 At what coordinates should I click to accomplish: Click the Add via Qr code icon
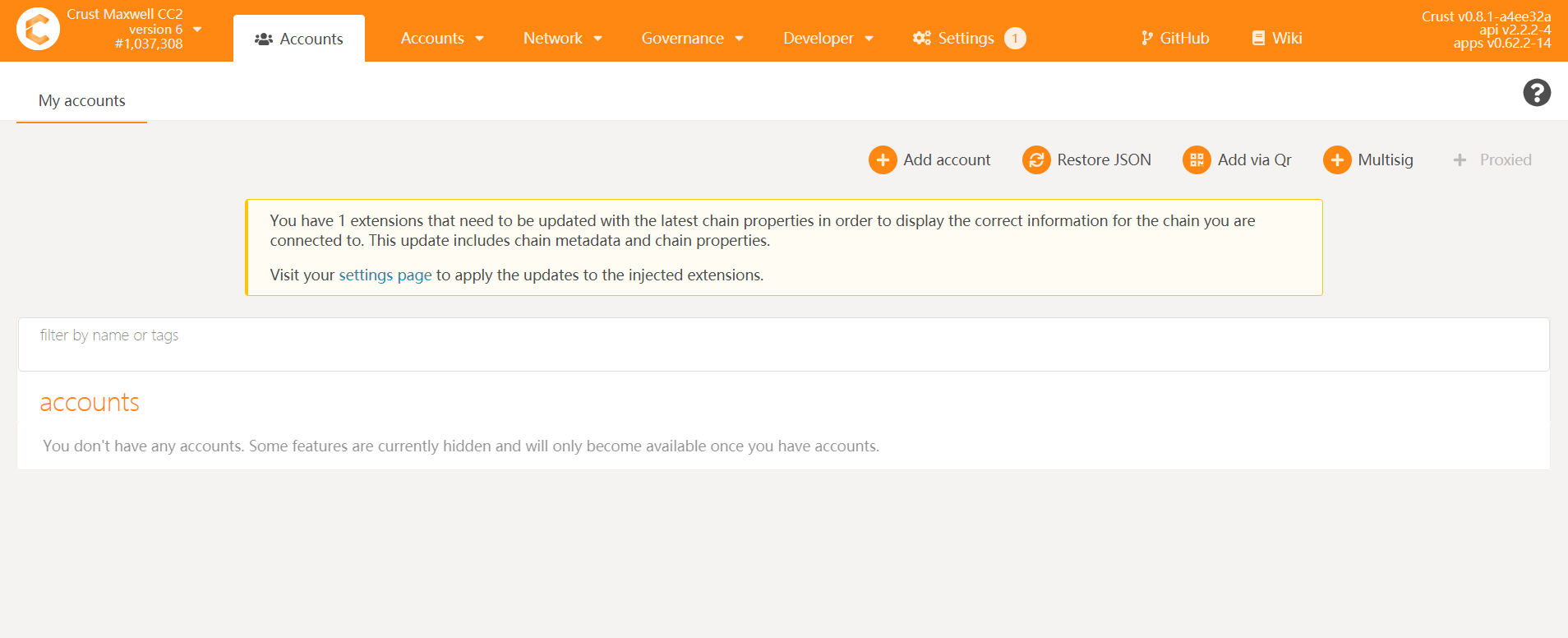1196,160
